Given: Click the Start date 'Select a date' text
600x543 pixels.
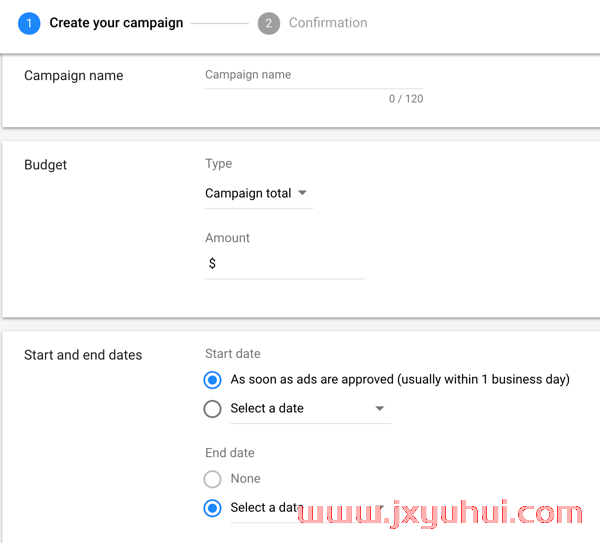Looking at the screenshot, I should [267, 408].
